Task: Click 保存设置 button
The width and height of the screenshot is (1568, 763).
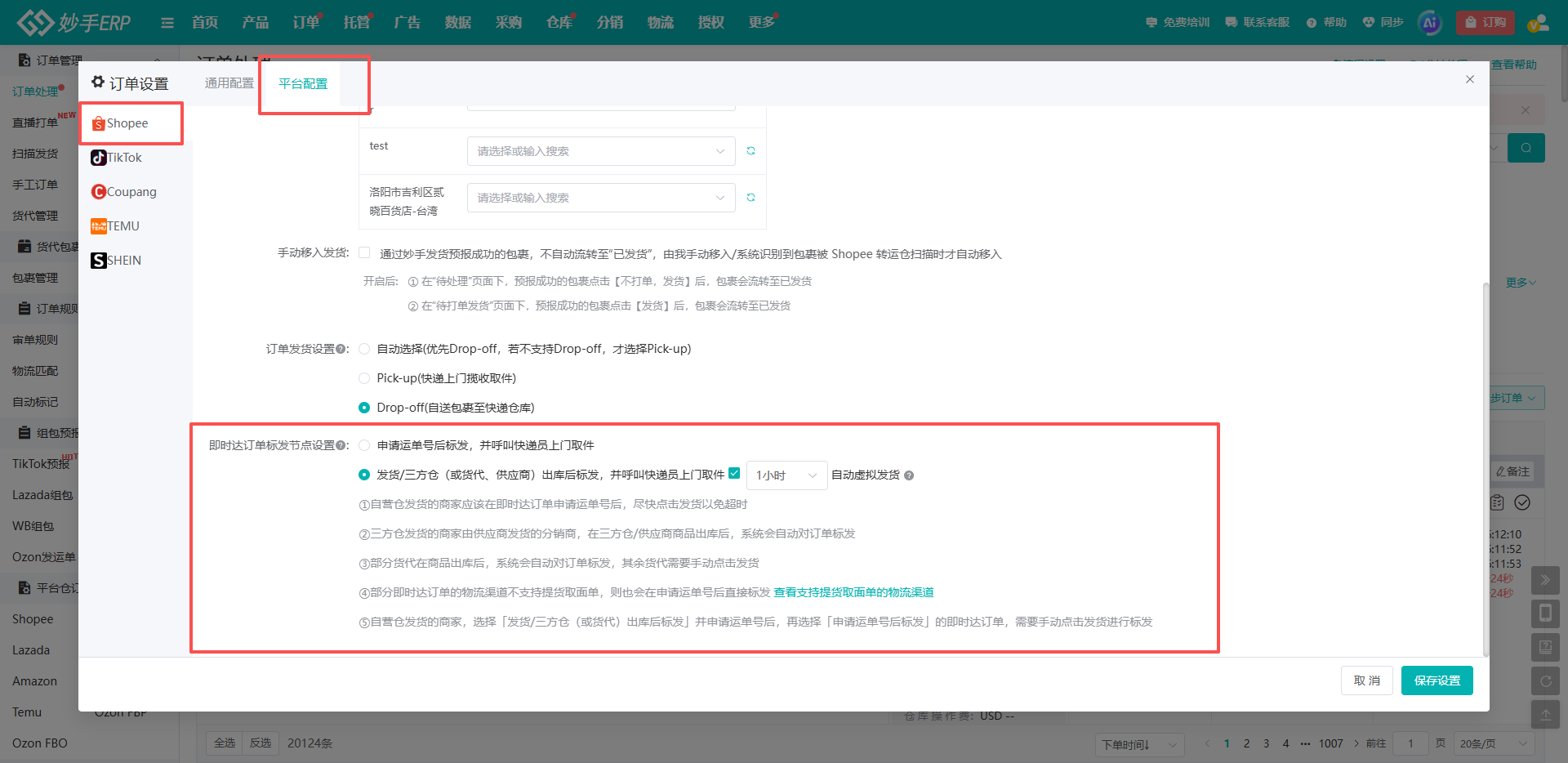Action: [x=1437, y=680]
